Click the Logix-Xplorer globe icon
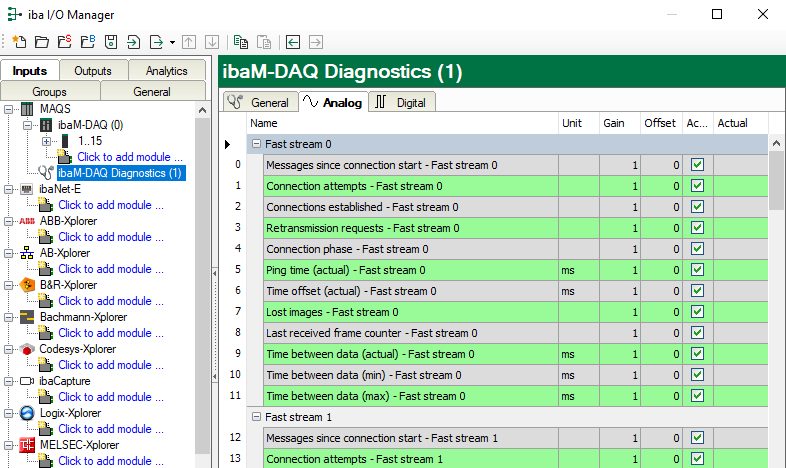 pos(28,413)
